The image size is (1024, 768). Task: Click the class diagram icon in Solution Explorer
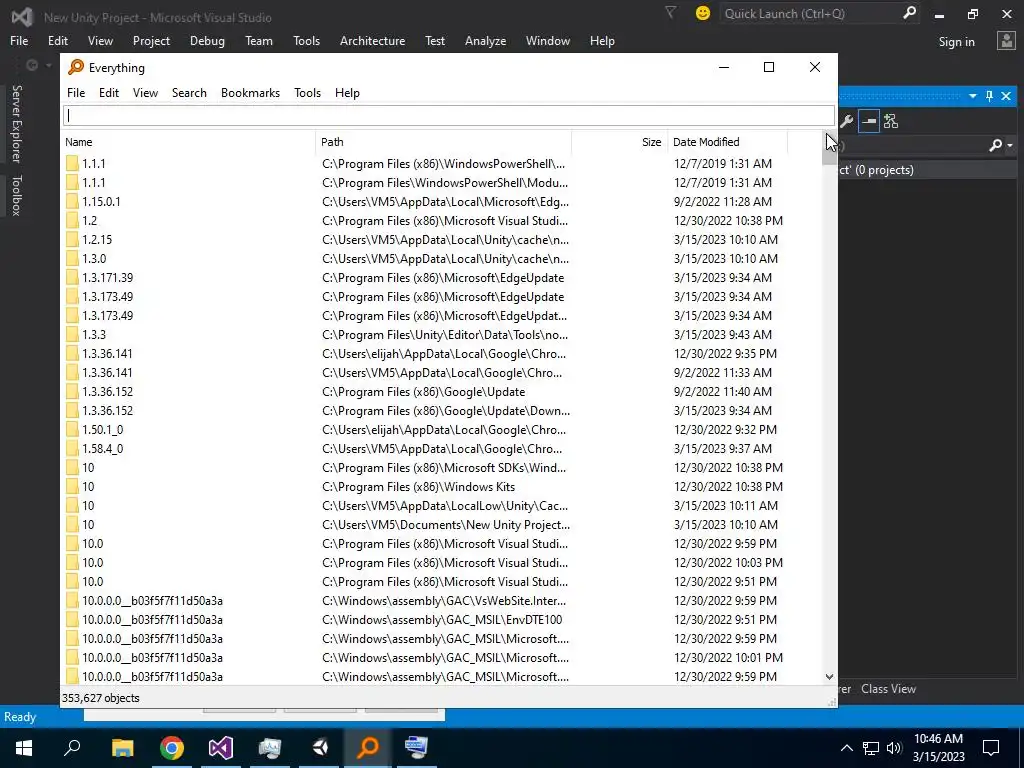pyautogui.click(x=891, y=121)
